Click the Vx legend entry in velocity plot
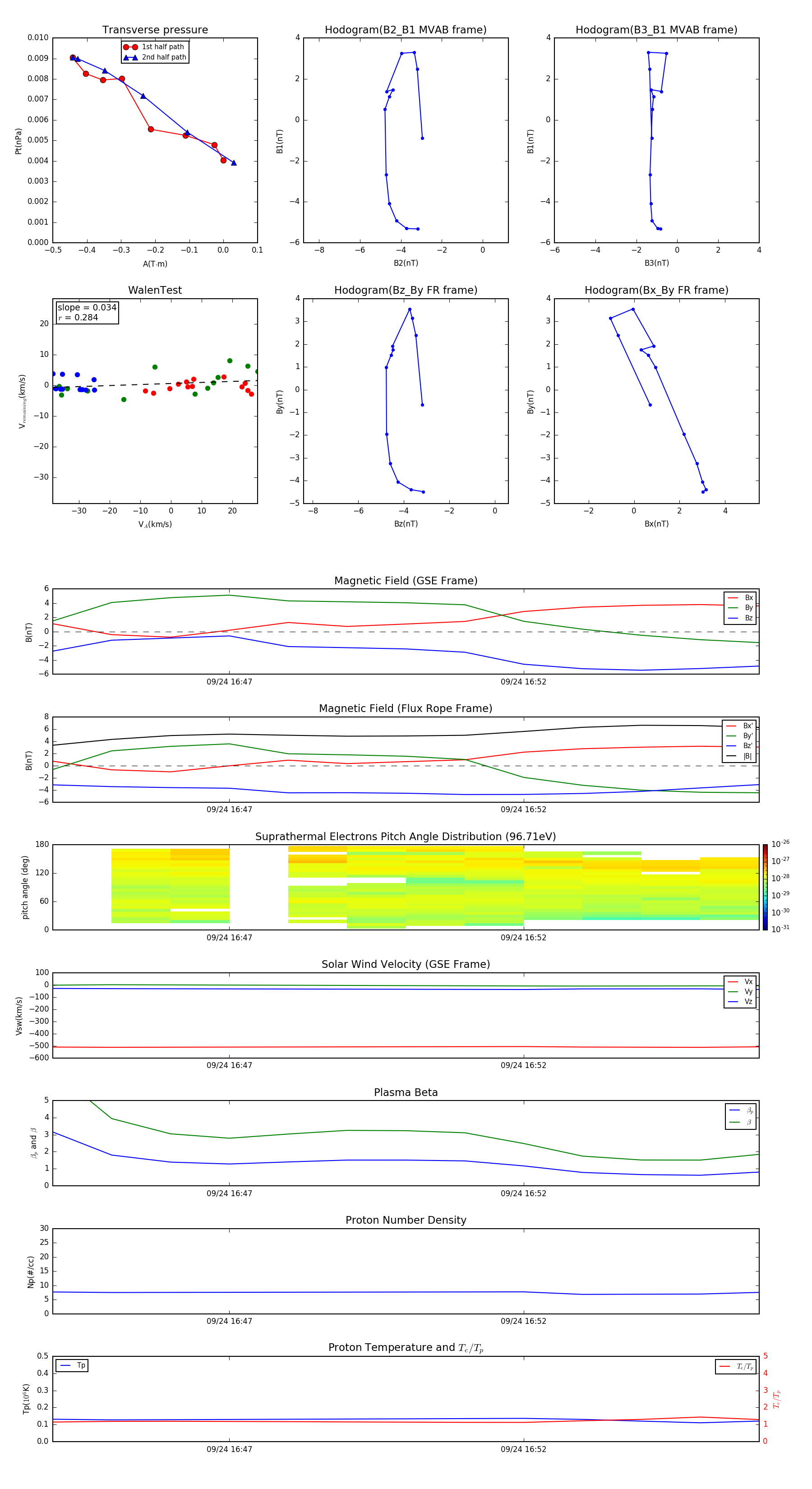Screen dimensions: 812x1489 click(x=741, y=981)
